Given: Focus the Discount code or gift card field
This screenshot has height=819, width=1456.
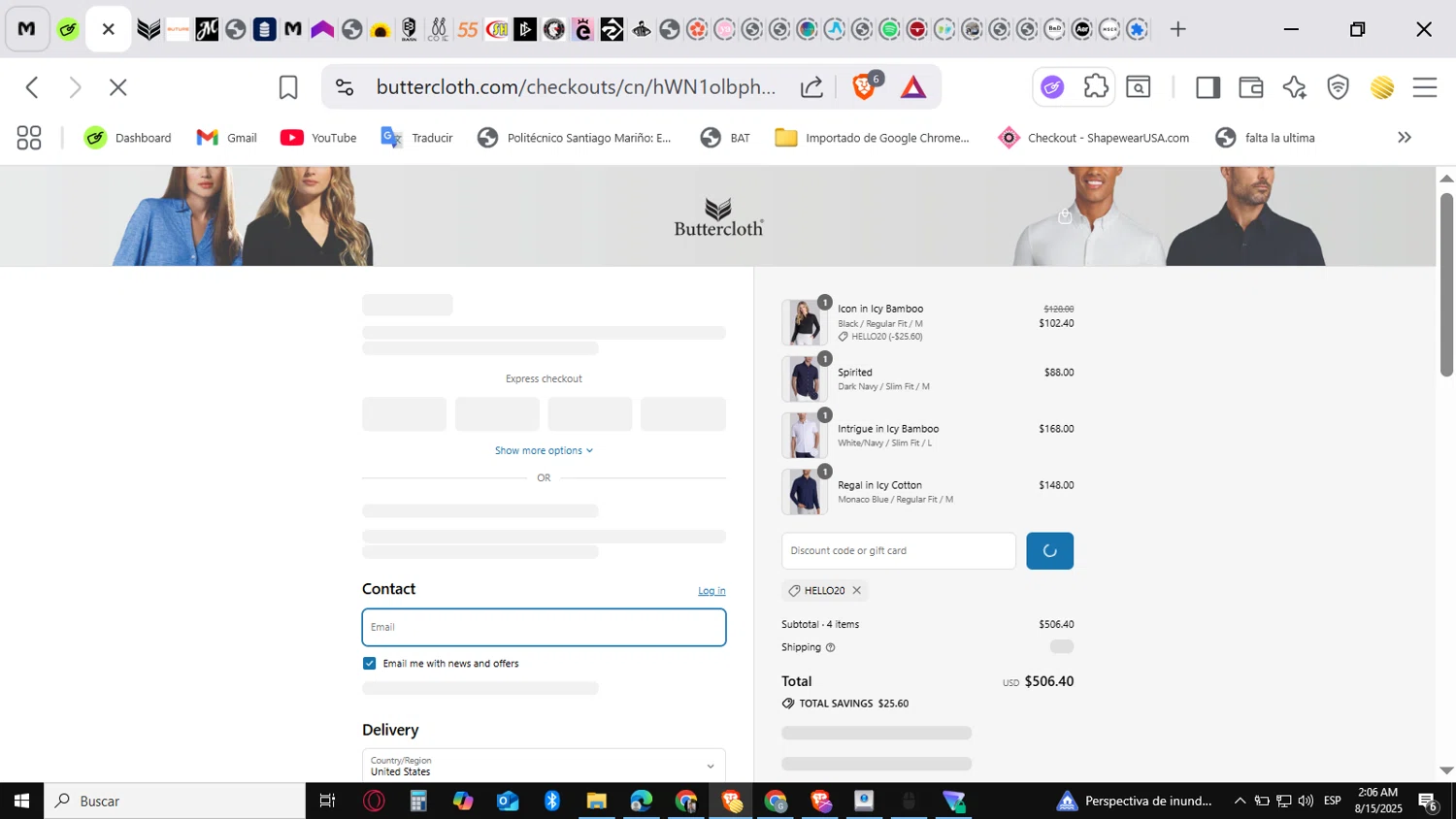Looking at the screenshot, I should click(899, 551).
